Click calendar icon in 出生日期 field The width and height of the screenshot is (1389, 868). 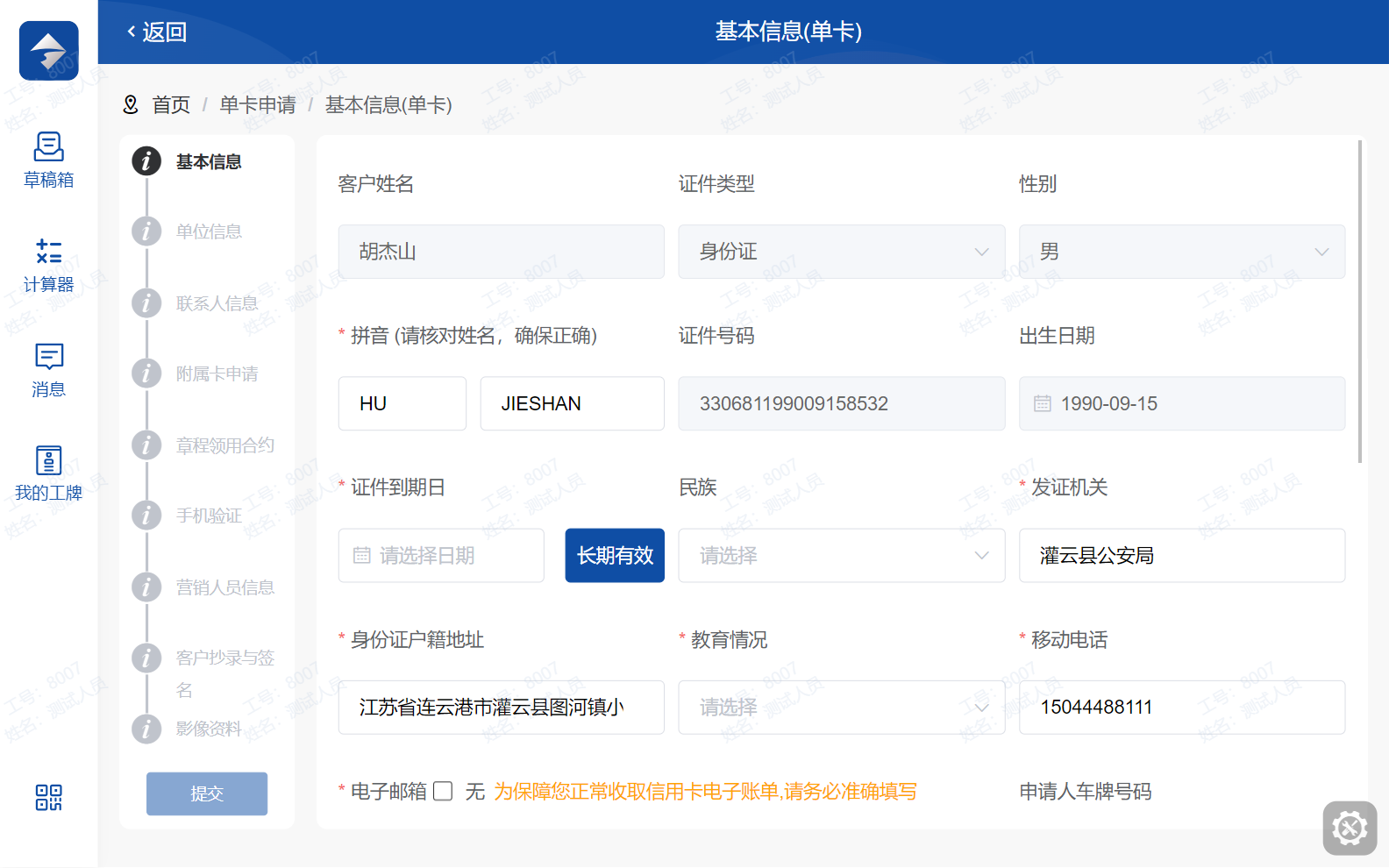[1042, 403]
